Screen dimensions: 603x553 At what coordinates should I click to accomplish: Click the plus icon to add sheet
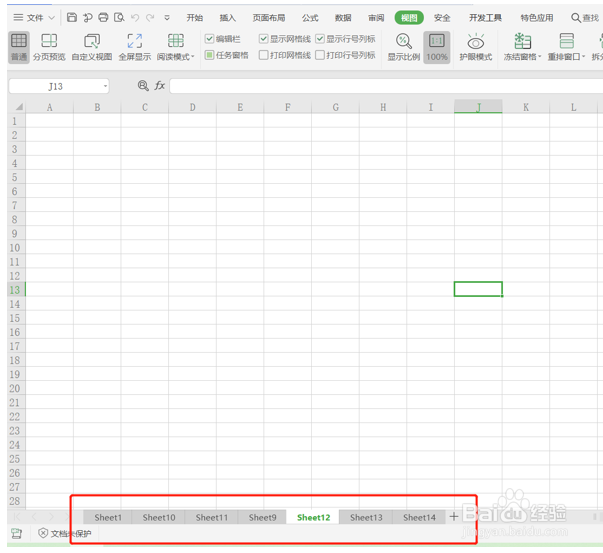pyautogui.click(x=454, y=516)
